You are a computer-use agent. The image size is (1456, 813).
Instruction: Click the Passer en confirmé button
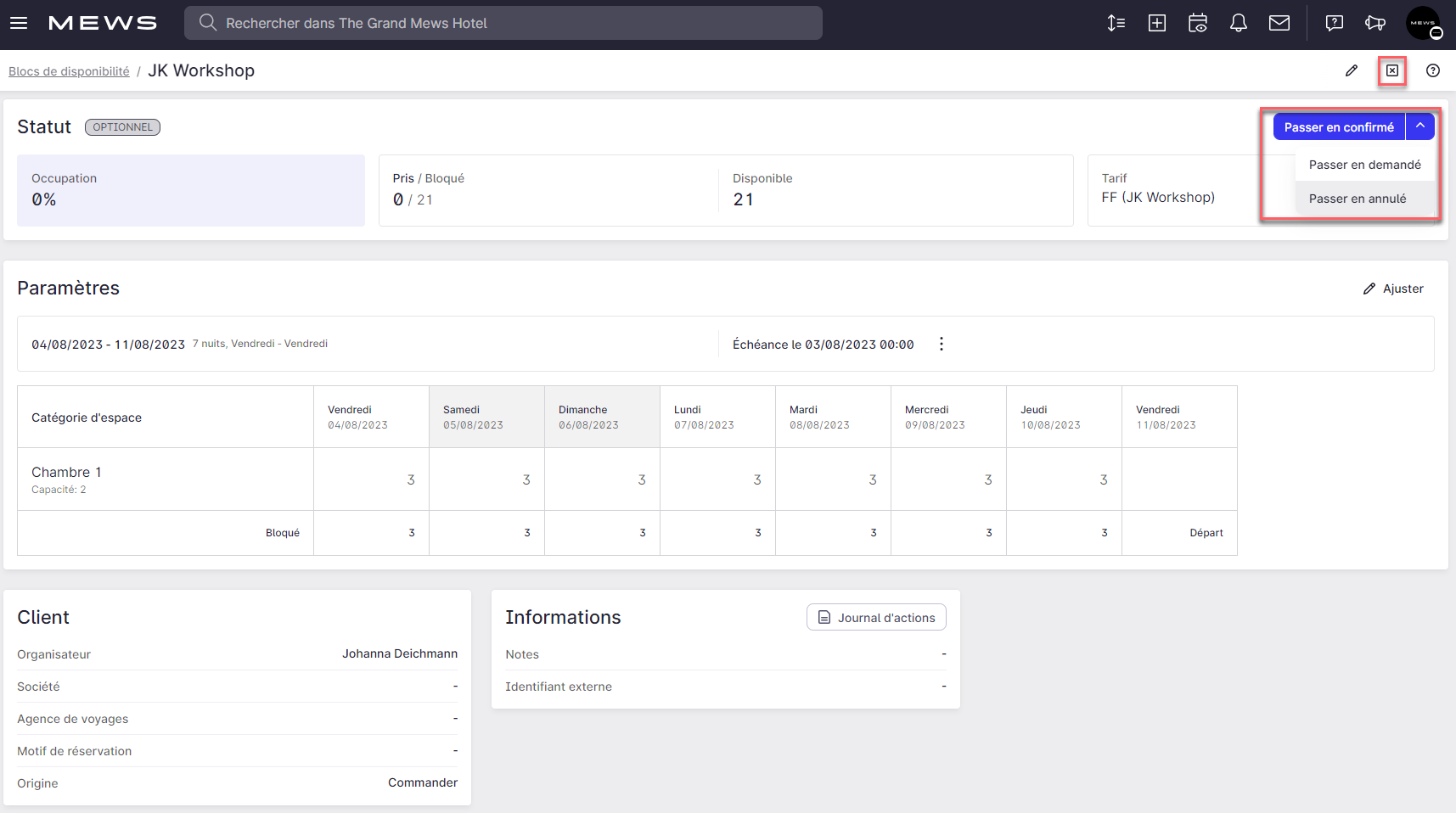(1339, 127)
